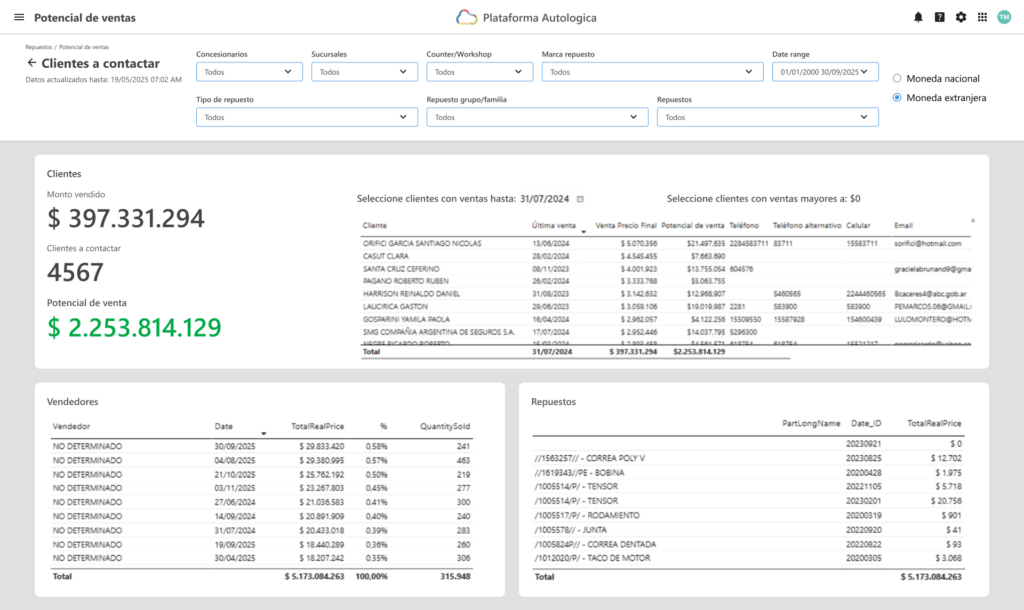
Task: Open the calendar icon next to 31/07/2024
Action: (581, 199)
